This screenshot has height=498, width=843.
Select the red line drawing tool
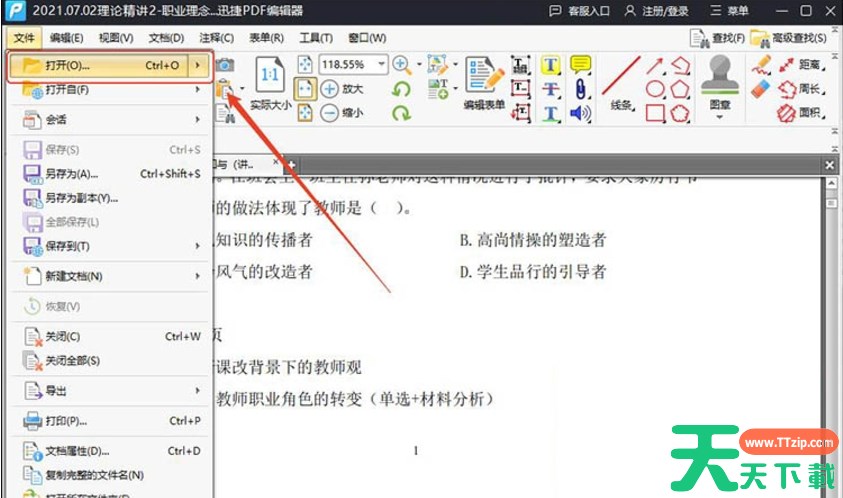click(x=621, y=75)
